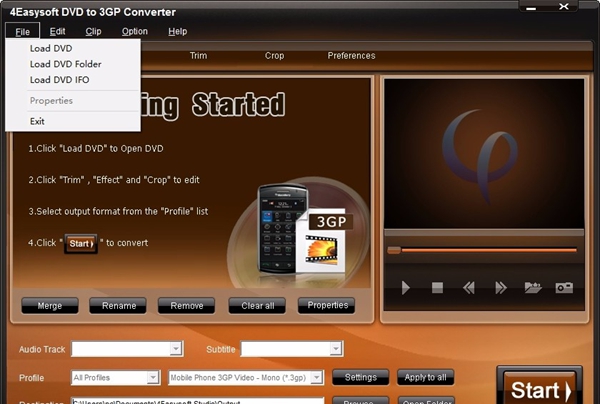Open the File menu
This screenshot has width=600, height=404.
pos(23,31)
